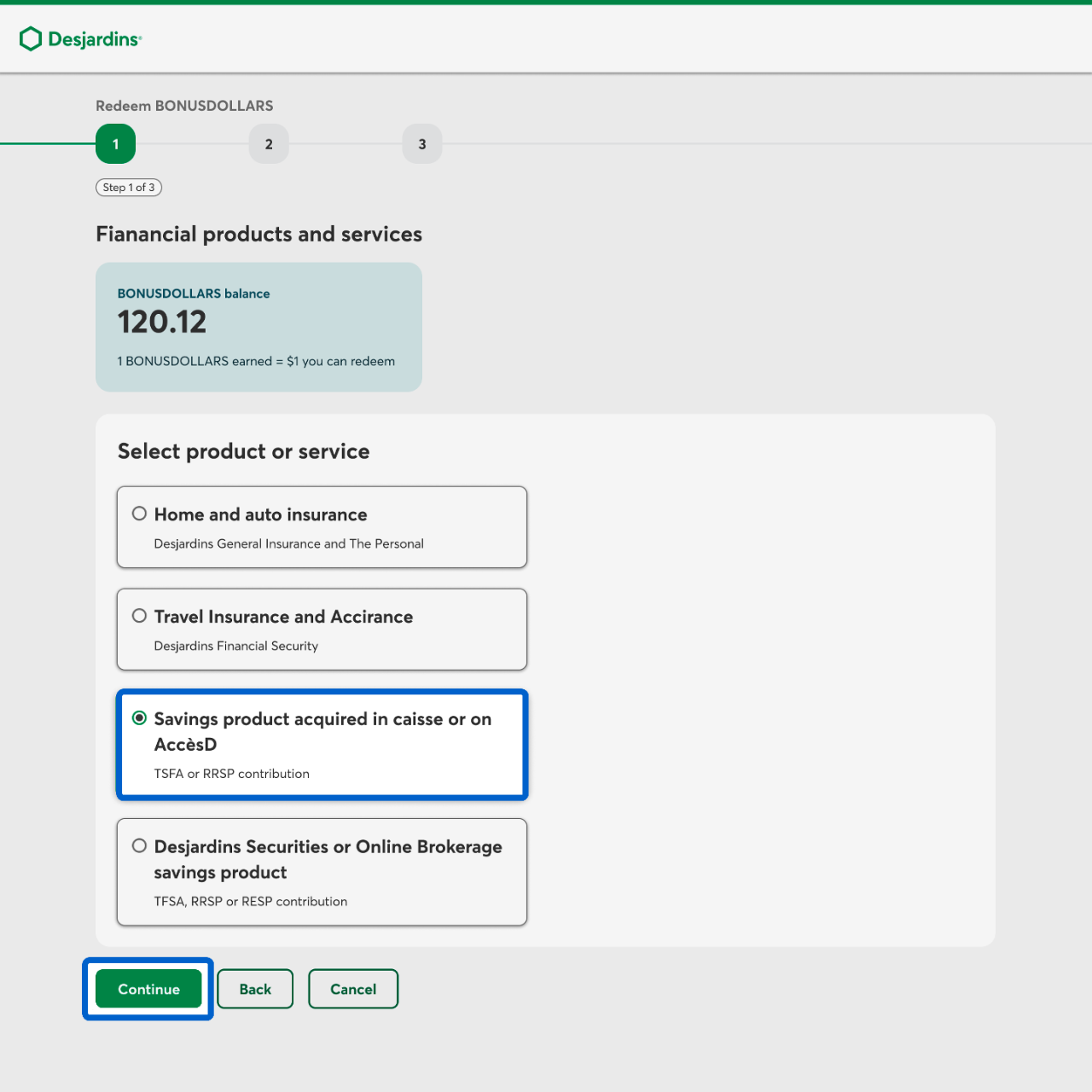Choose the Home and auto insurance radio button
The width and height of the screenshot is (1092, 1092).
click(140, 514)
